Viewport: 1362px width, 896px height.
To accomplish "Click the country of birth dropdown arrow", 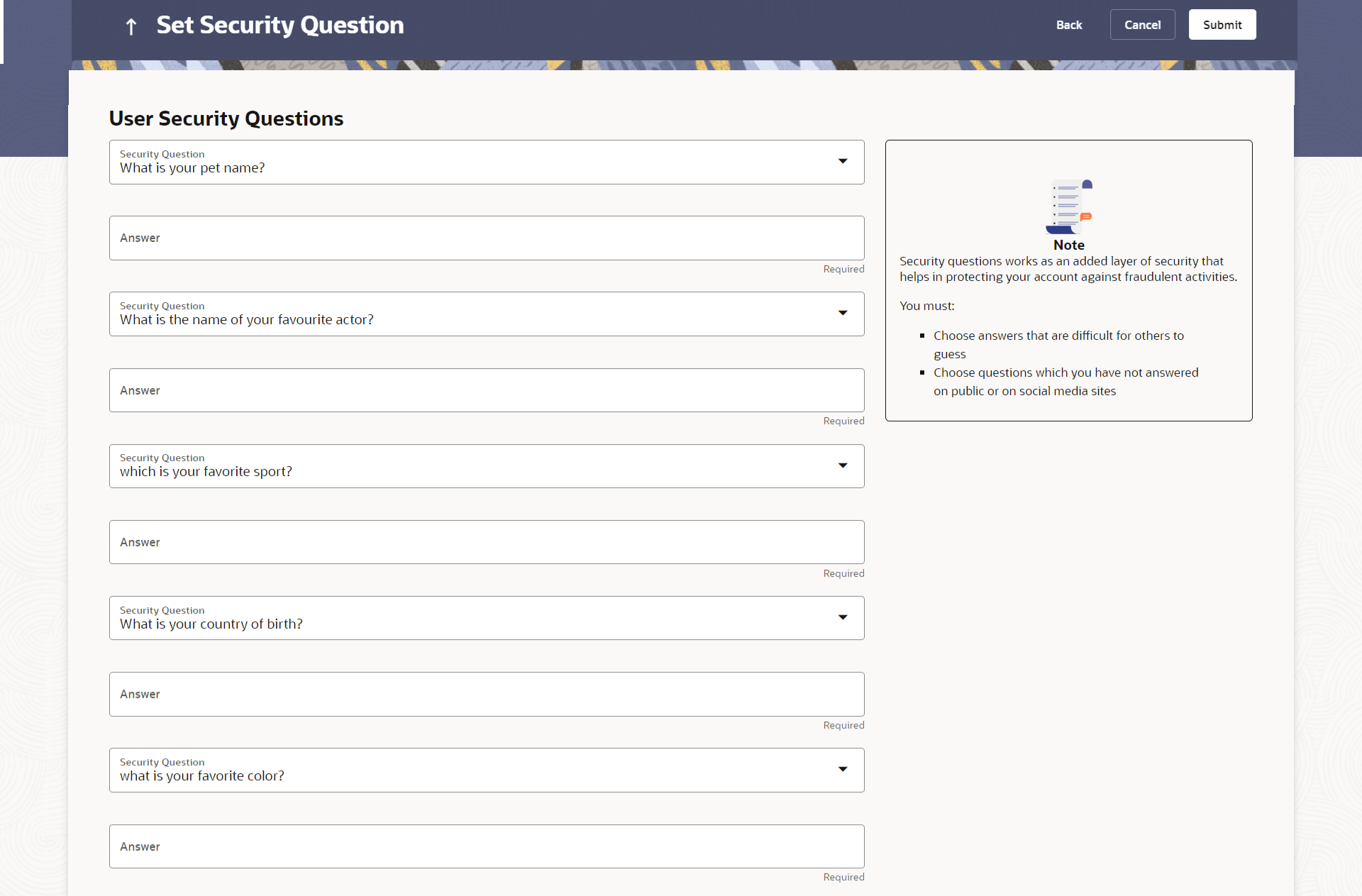I will point(843,617).
